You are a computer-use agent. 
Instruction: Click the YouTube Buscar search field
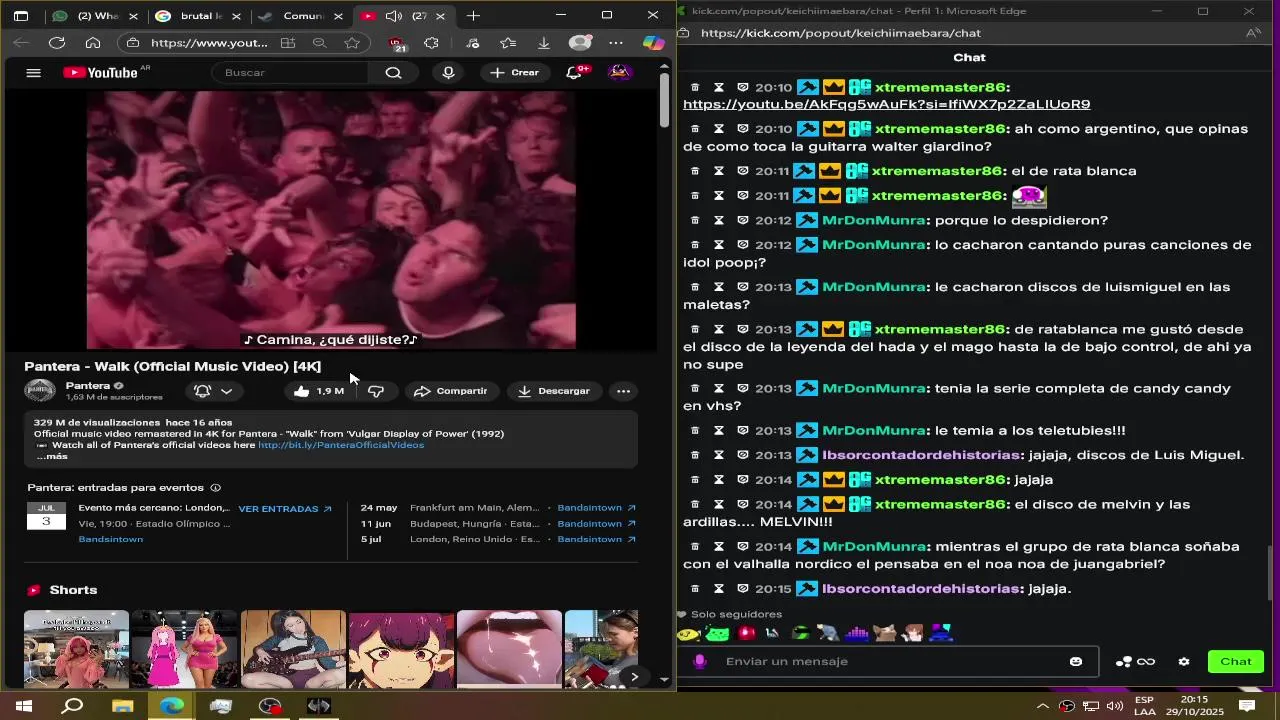290,72
